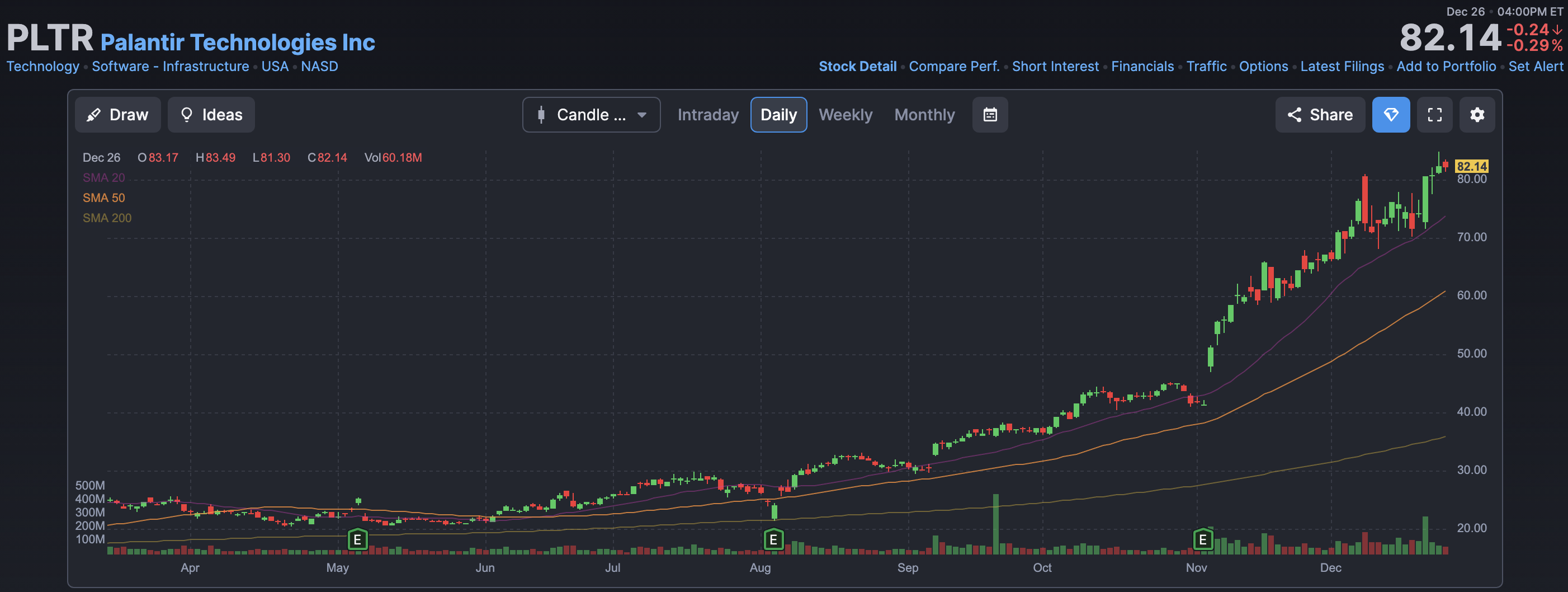View Options chain link

click(1264, 67)
